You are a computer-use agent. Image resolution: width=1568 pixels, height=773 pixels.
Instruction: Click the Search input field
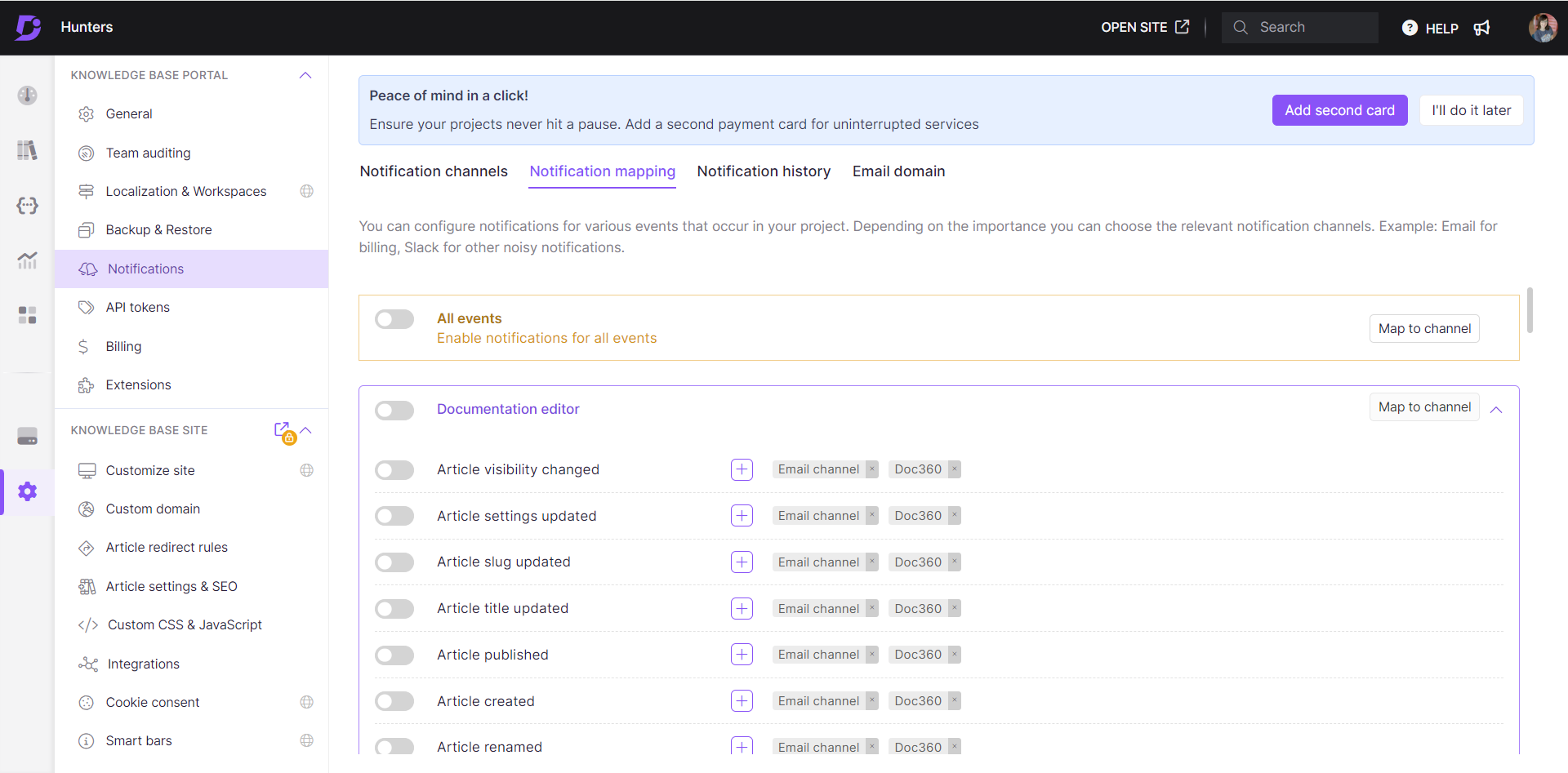1300,28
